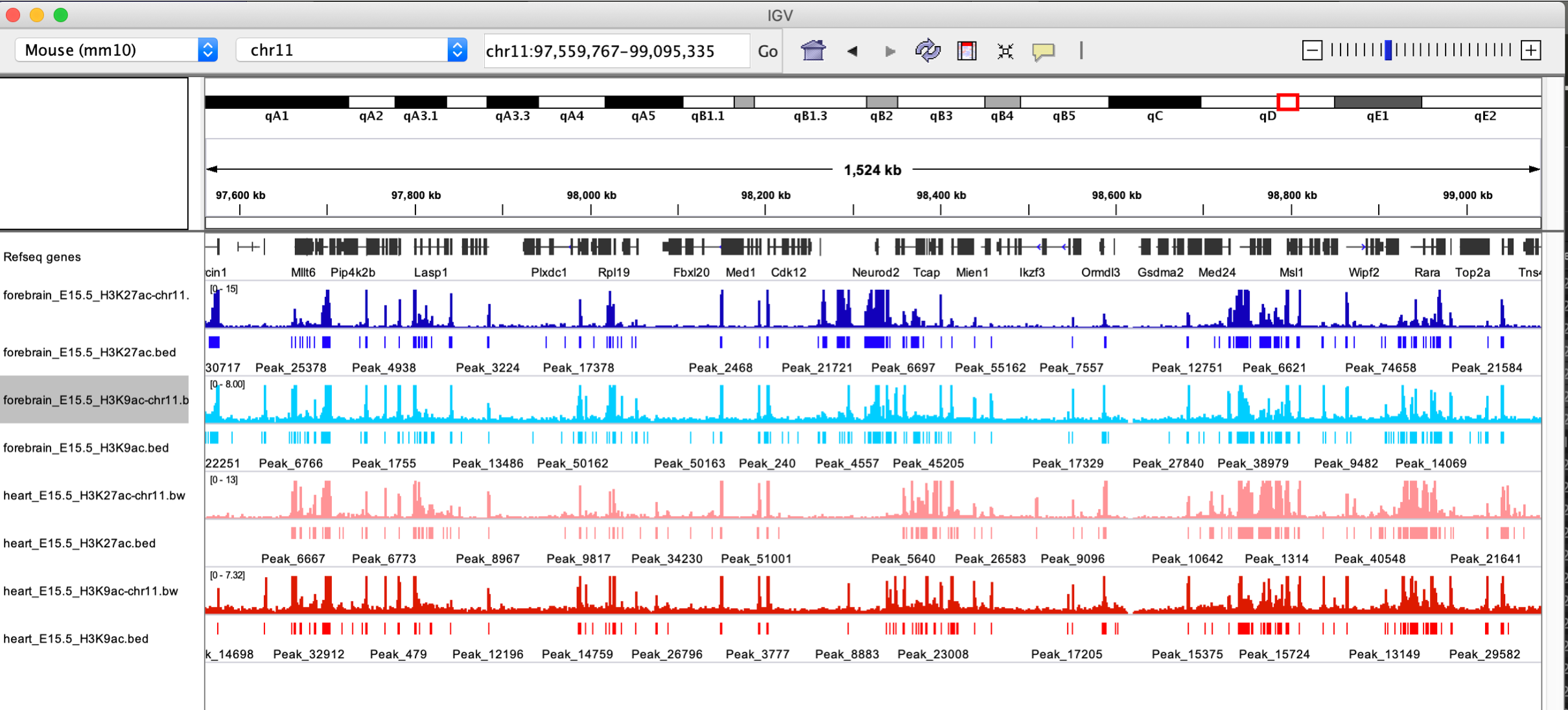Select the heart_E15.5_H3K27ac.bed track name
Image resolution: width=1568 pixels, height=710 pixels.
[79, 543]
